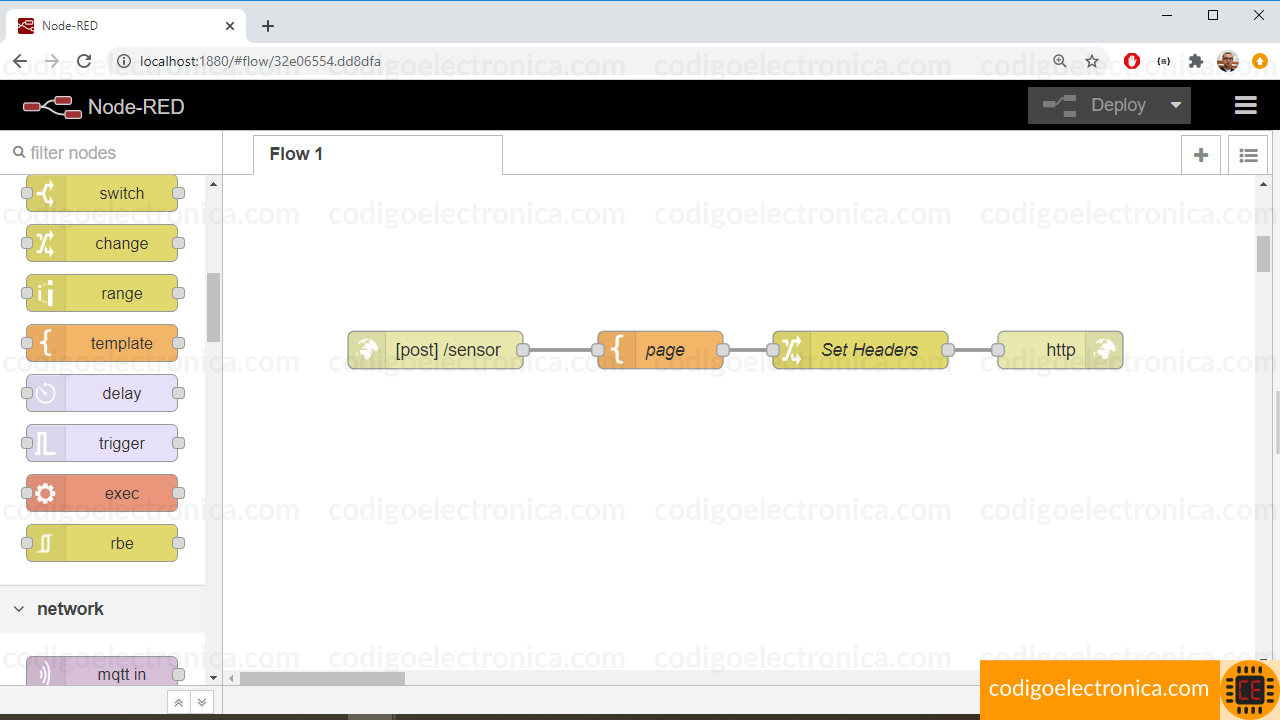Select the switch node in palette
The image size is (1280, 720).
point(102,193)
